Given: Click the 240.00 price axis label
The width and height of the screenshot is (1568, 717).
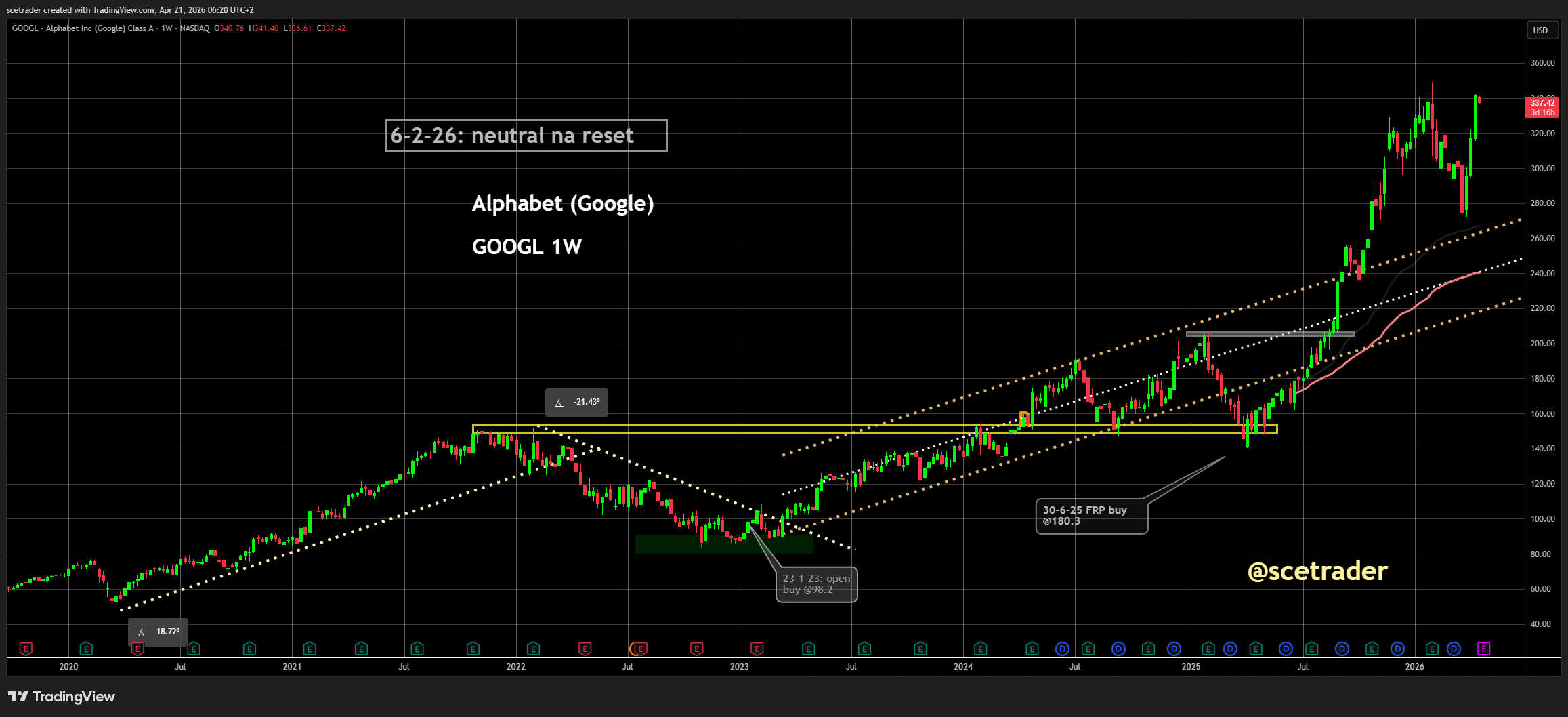Looking at the screenshot, I should pos(1542,274).
